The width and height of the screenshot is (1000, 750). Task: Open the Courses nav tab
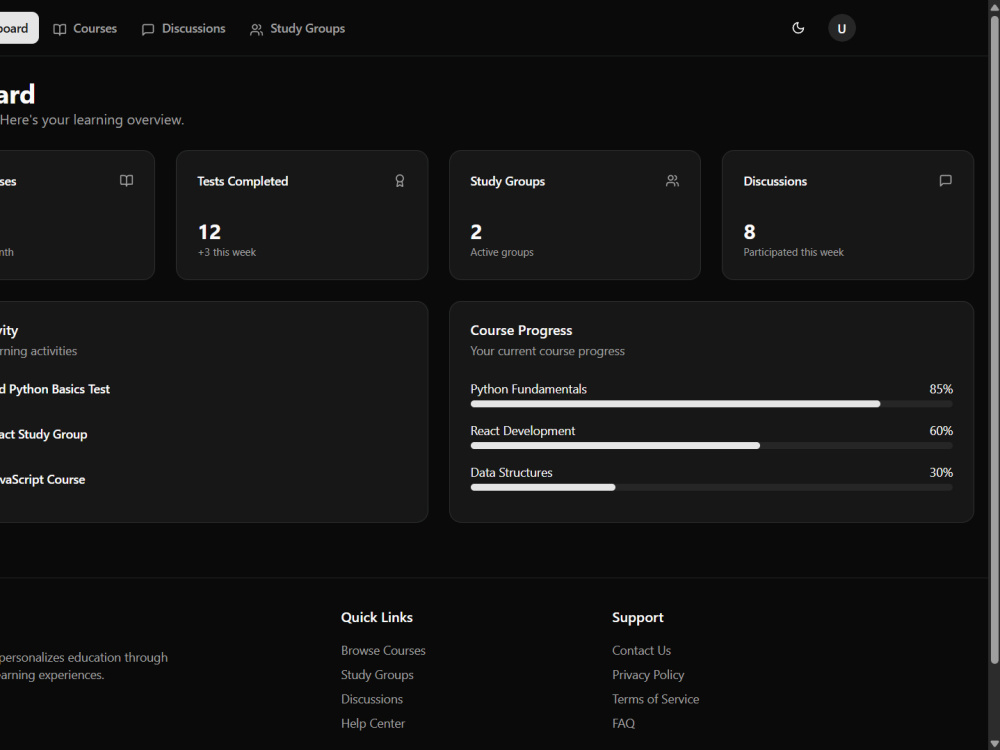(85, 29)
